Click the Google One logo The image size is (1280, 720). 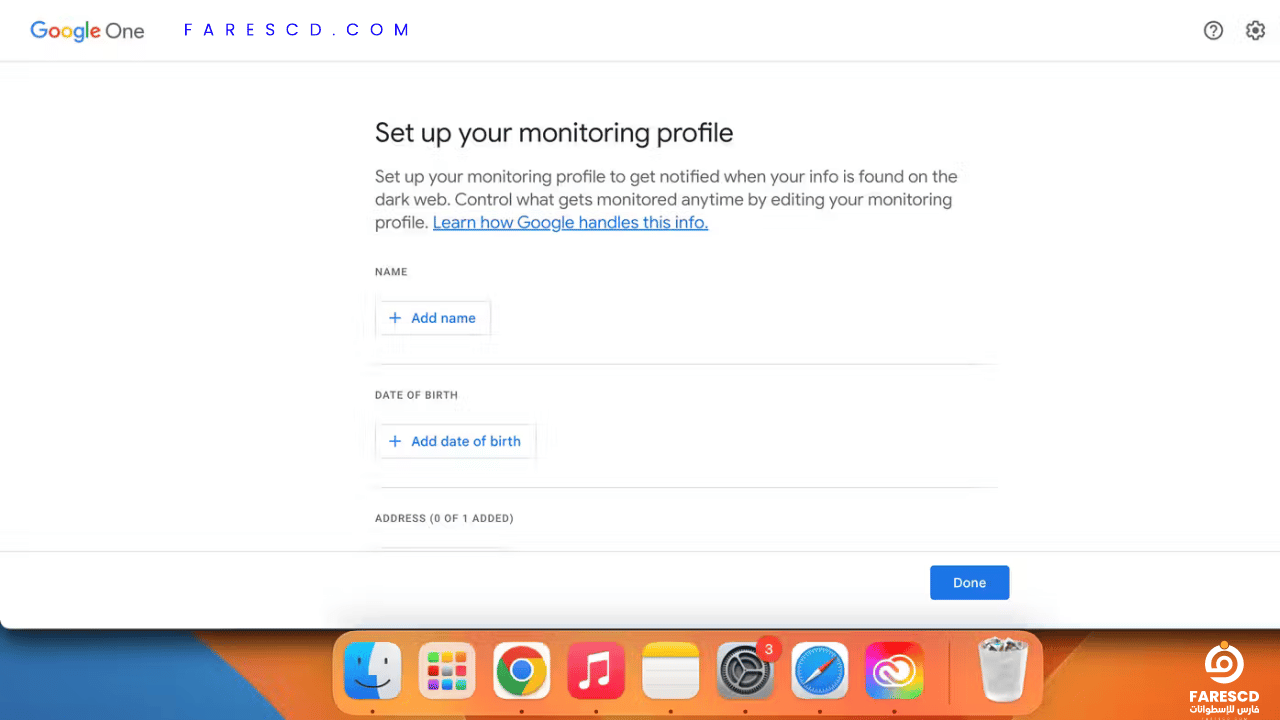(87, 30)
